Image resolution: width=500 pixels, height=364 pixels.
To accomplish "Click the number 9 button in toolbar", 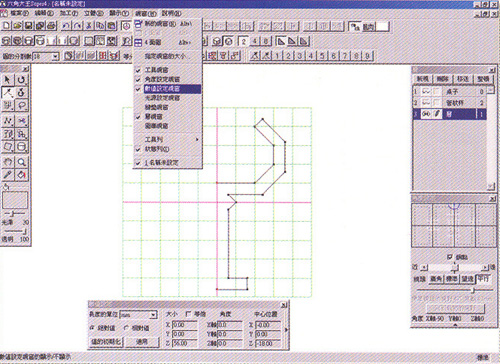I will pyautogui.click(x=367, y=55).
